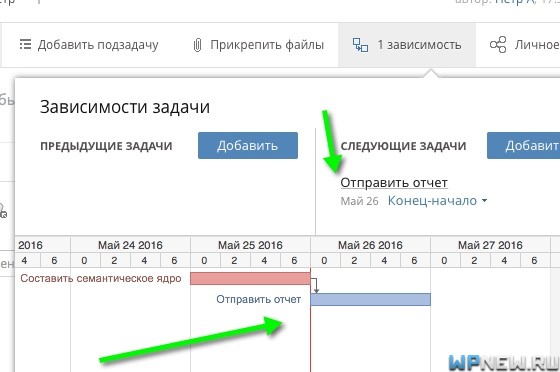Open the 'Отправить отчет' task link
Image resolution: width=560 pixels, height=372 pixels.
click(x=394, y=183)
